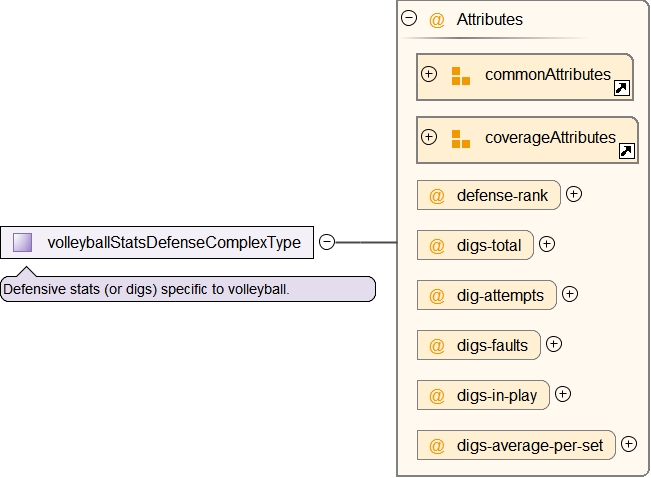Click the coverageAttributes reference arrow icon

point(626,152)
